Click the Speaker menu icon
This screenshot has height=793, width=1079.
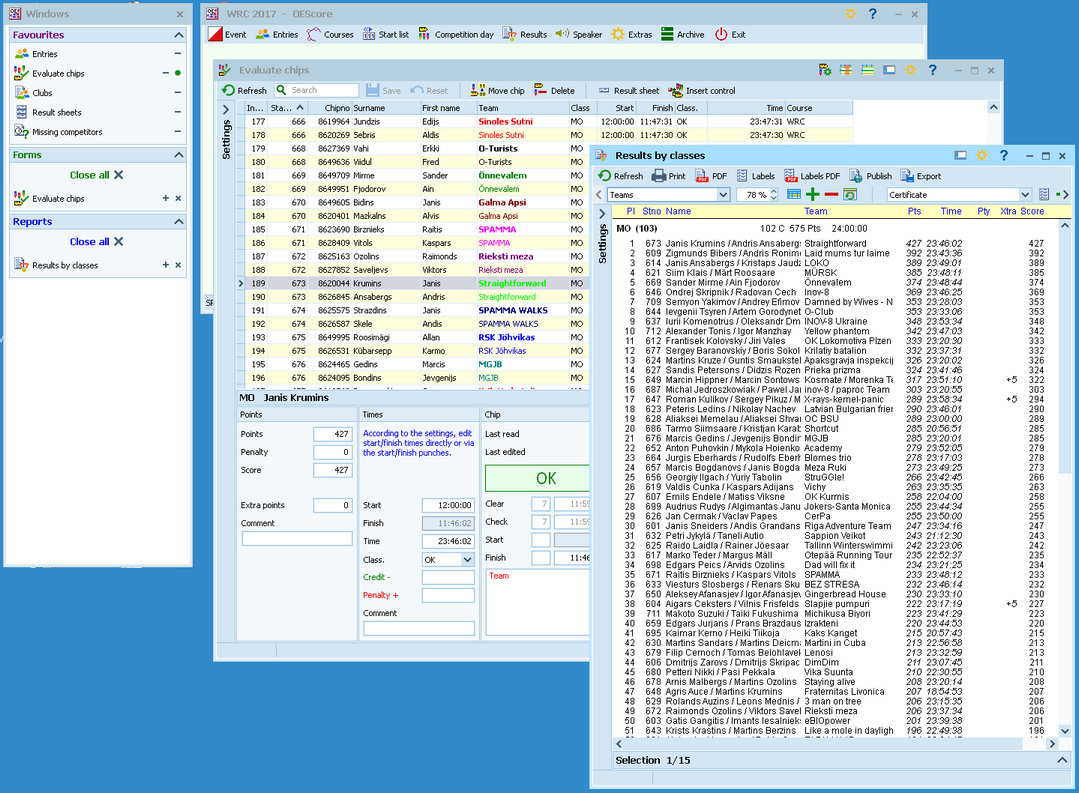[x=562, y=34]
